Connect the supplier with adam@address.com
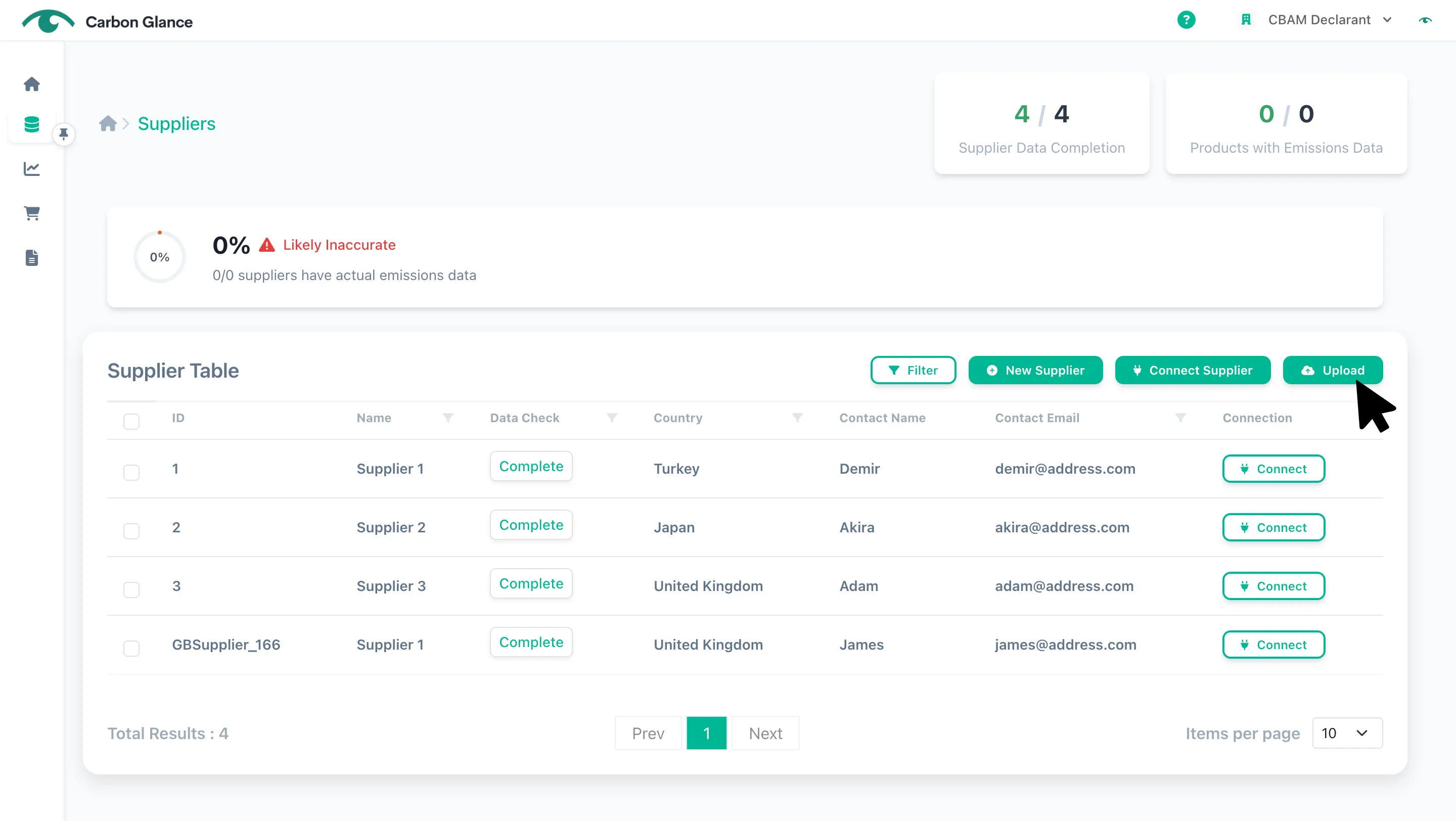Image resolution: width=1456 pixels, height=821 pixels. (1273, 586)
